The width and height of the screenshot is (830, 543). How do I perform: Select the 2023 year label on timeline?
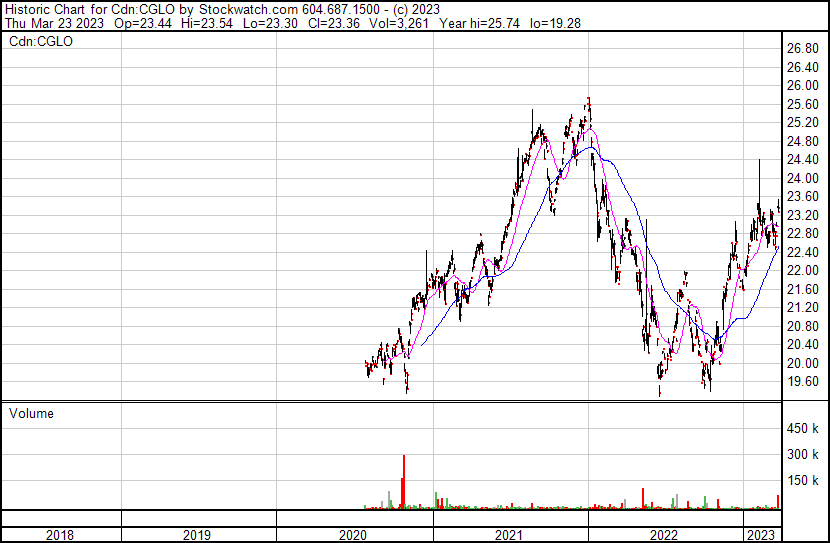[x=763, y=535]
